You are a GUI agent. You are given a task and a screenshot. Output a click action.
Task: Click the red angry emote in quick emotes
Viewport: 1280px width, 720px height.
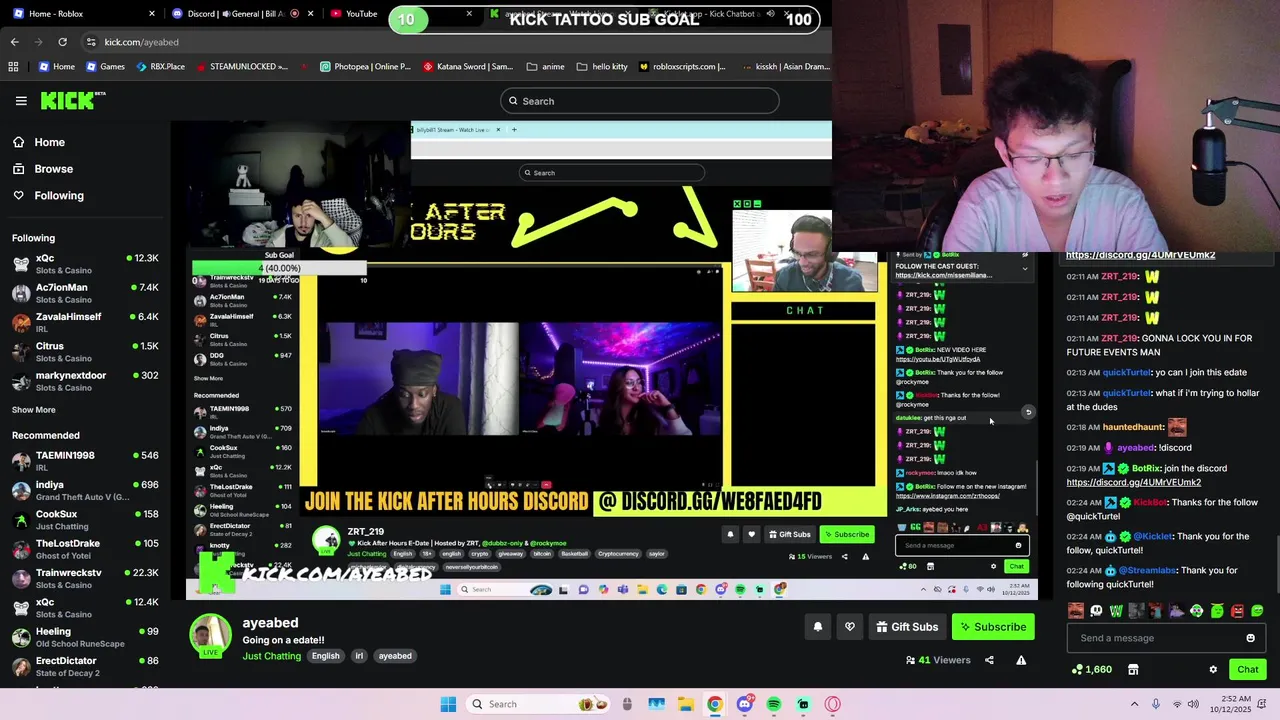click(1237, 611)
